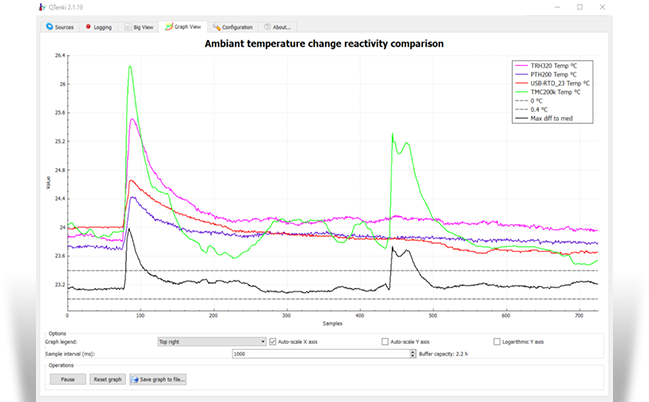The width and height of the screenshot is (649, 402).
Task: Enable Auto-scale Y axis checkbox
Action: tap(386, 341)
